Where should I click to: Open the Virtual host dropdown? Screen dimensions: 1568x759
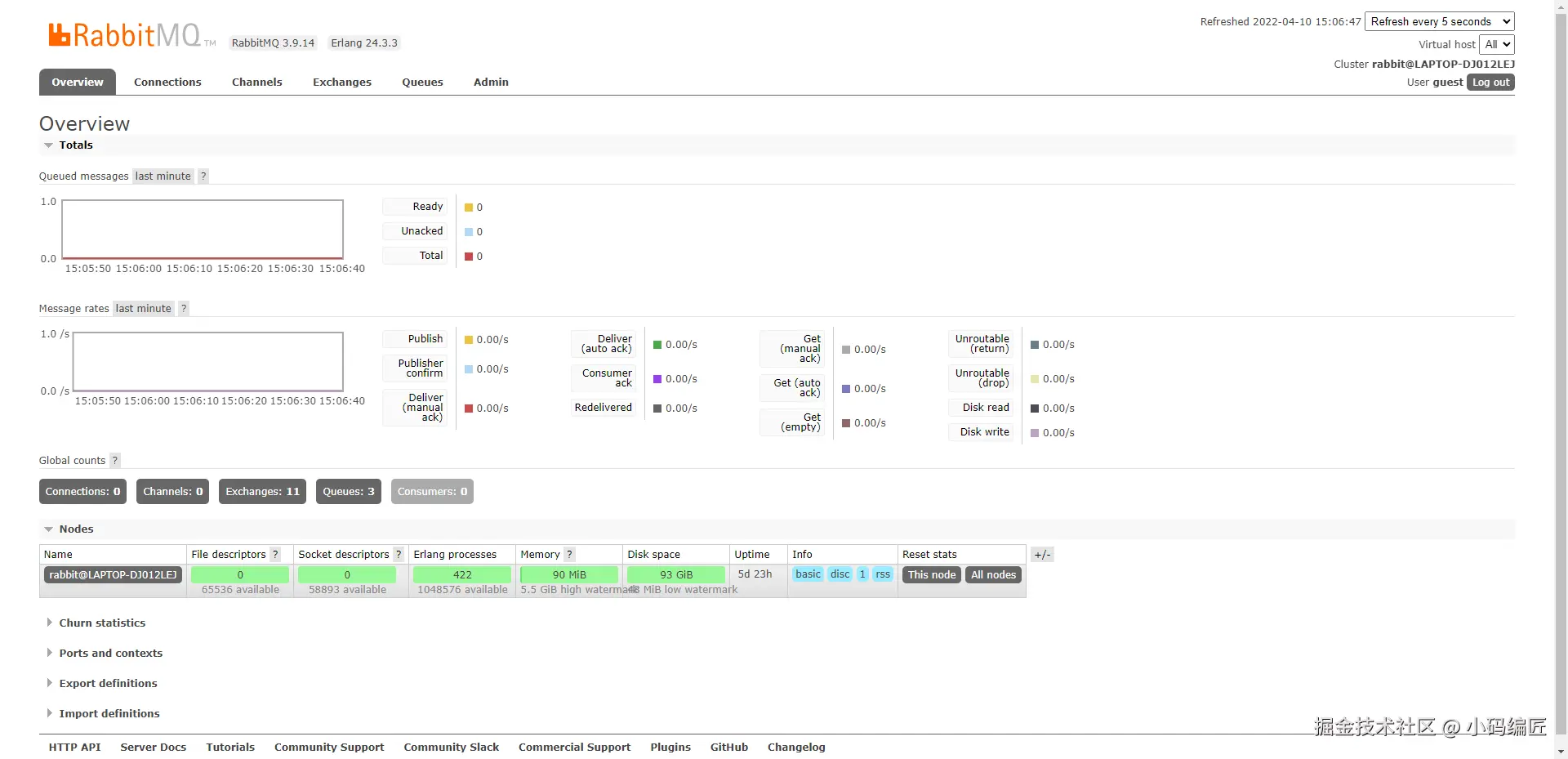coord(1497,45)
